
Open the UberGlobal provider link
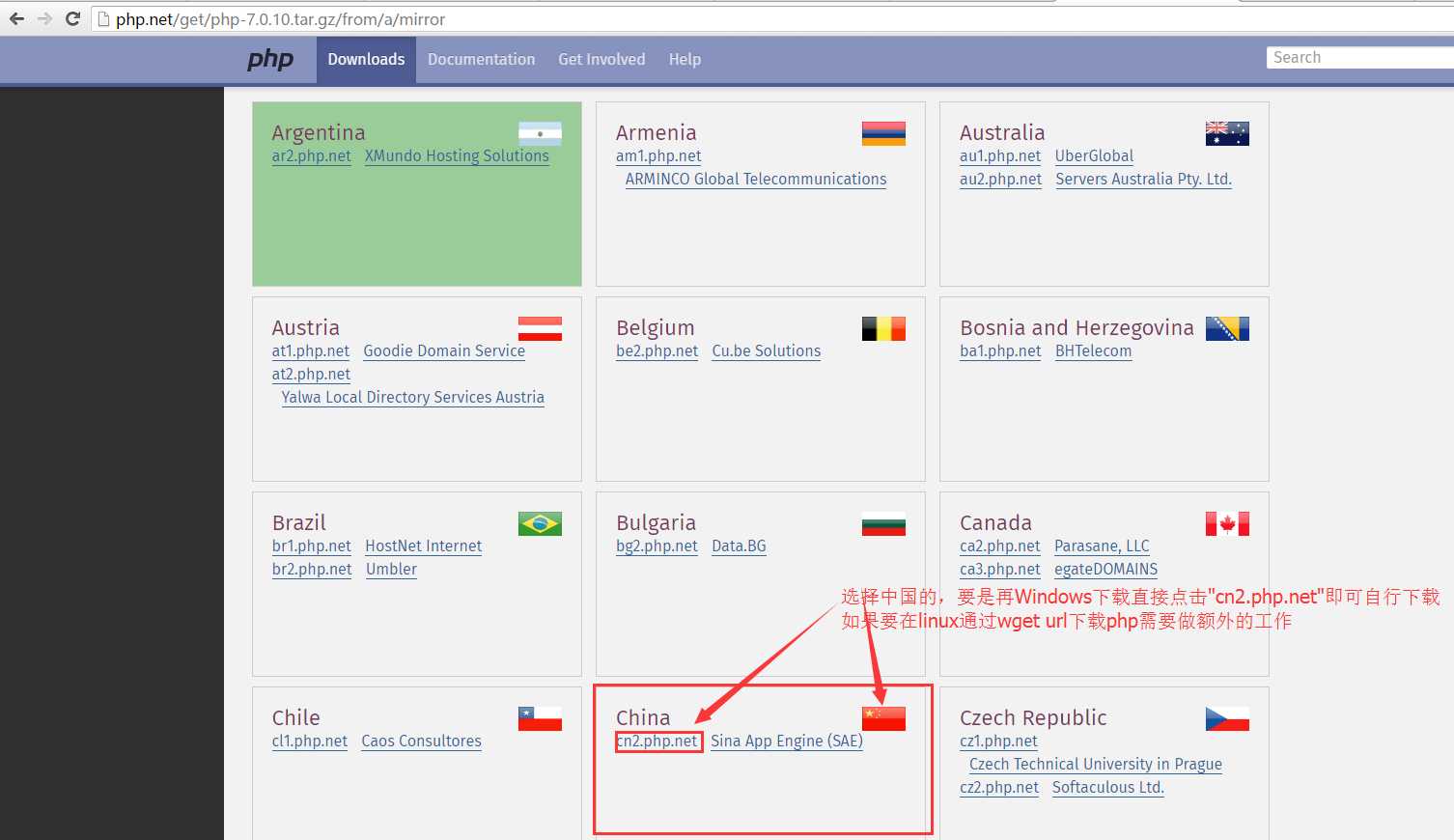pyautogui.click(x=1094, y=155)
